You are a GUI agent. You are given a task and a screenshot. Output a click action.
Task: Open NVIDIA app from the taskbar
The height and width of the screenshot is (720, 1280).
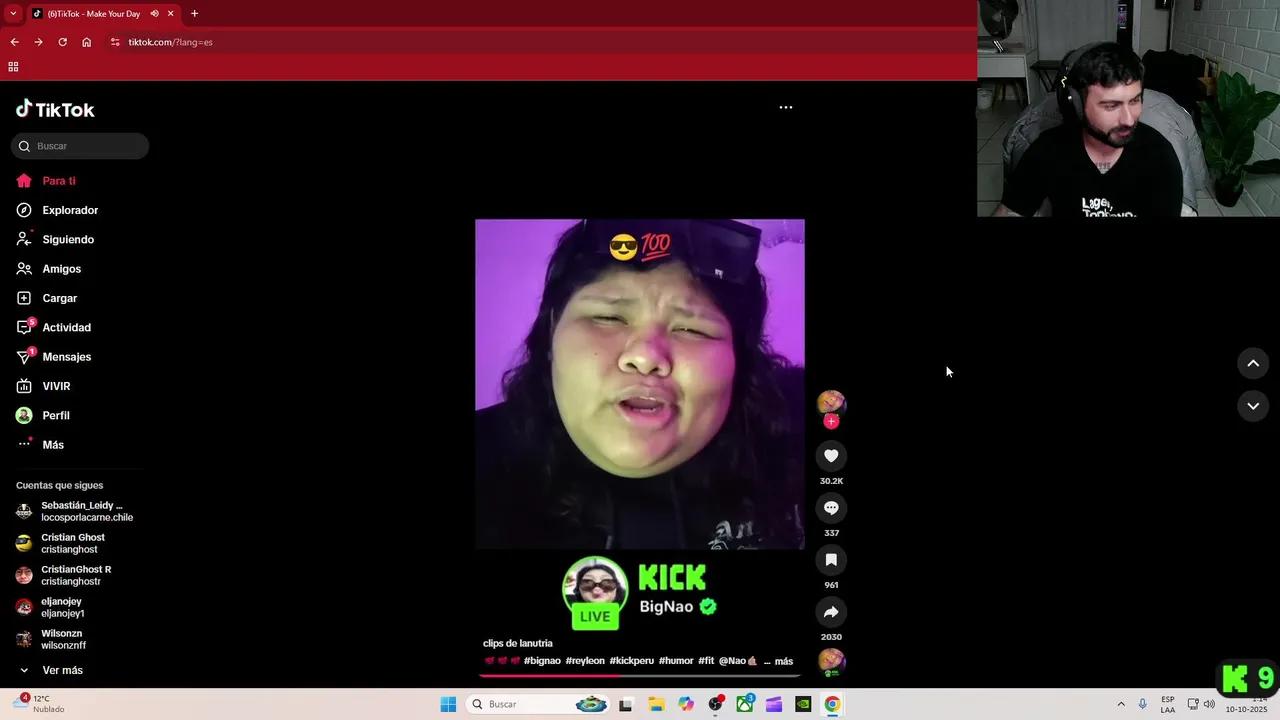click(x=803, y=704)
